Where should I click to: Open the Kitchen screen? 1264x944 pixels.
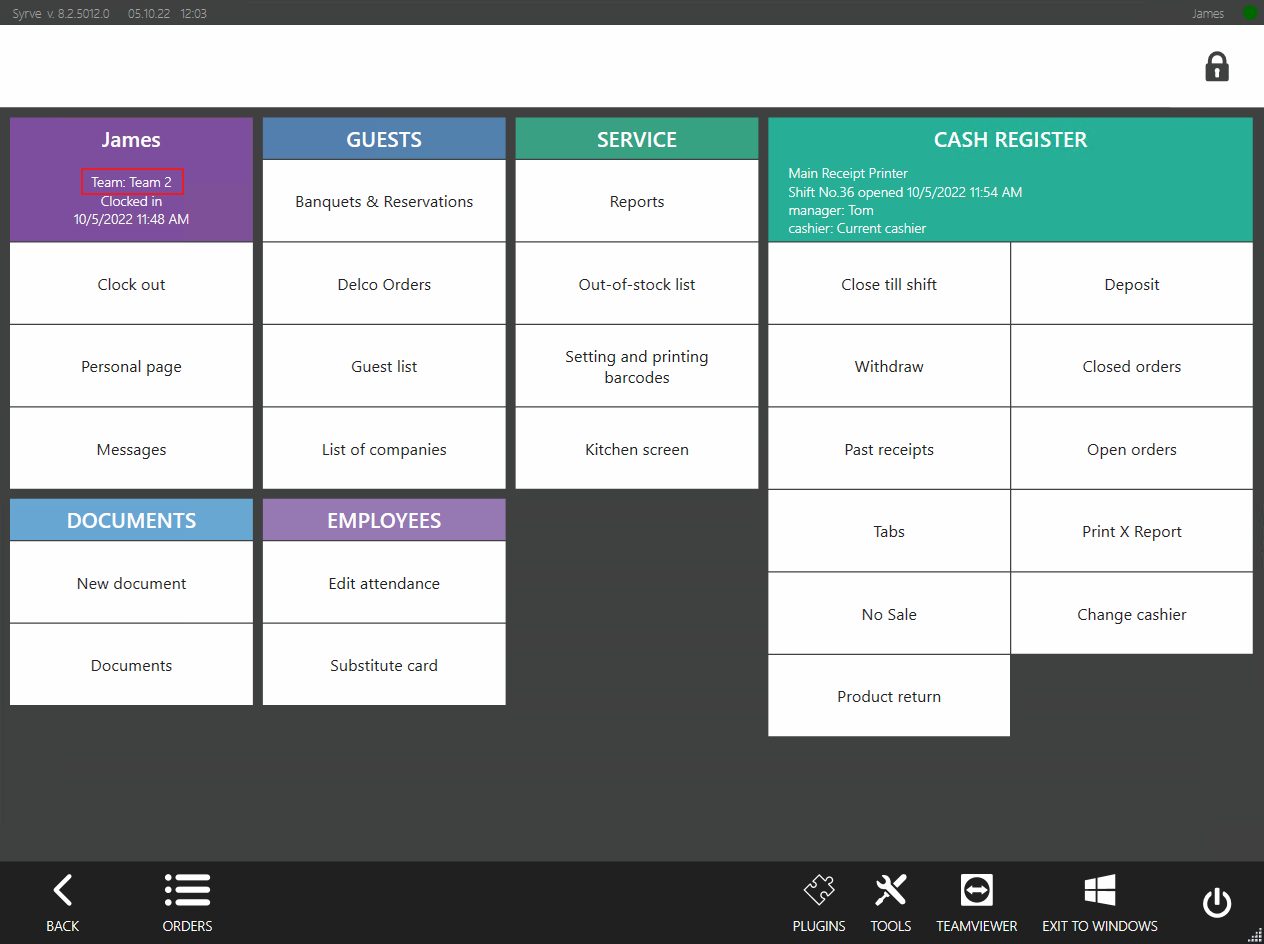[637, 449]
